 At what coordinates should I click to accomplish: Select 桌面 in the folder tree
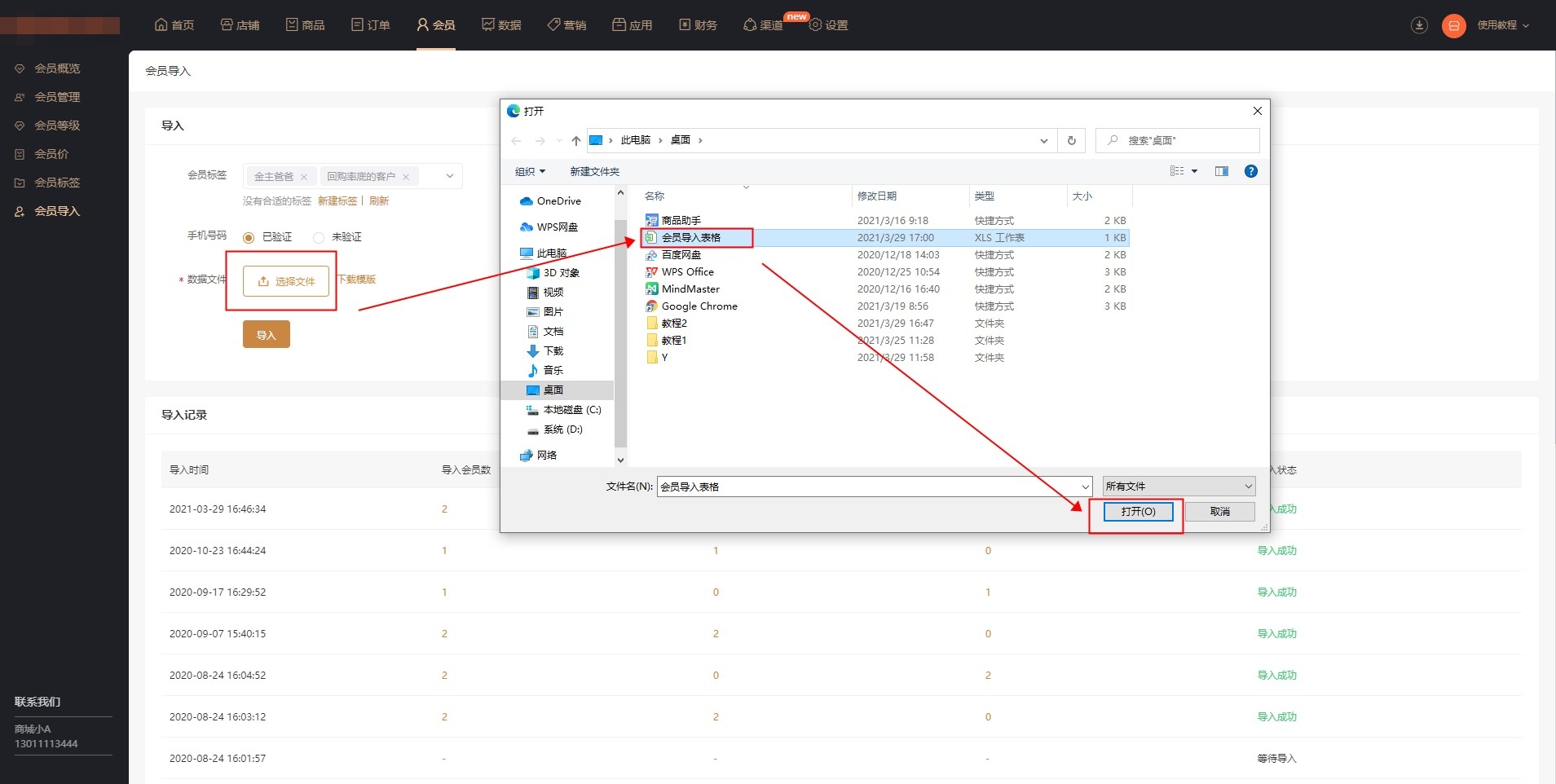pyautogui.click(x=553, y=390)
